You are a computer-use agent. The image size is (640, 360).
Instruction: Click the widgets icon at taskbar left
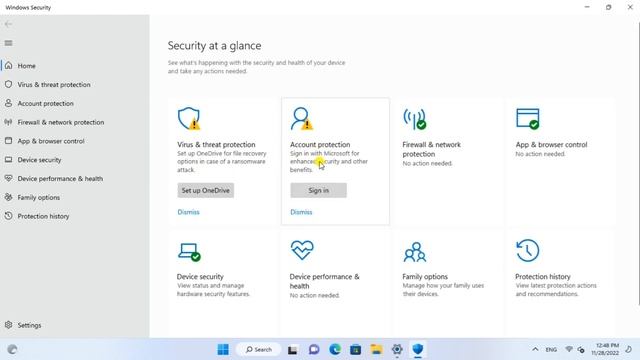click(12, 349)
